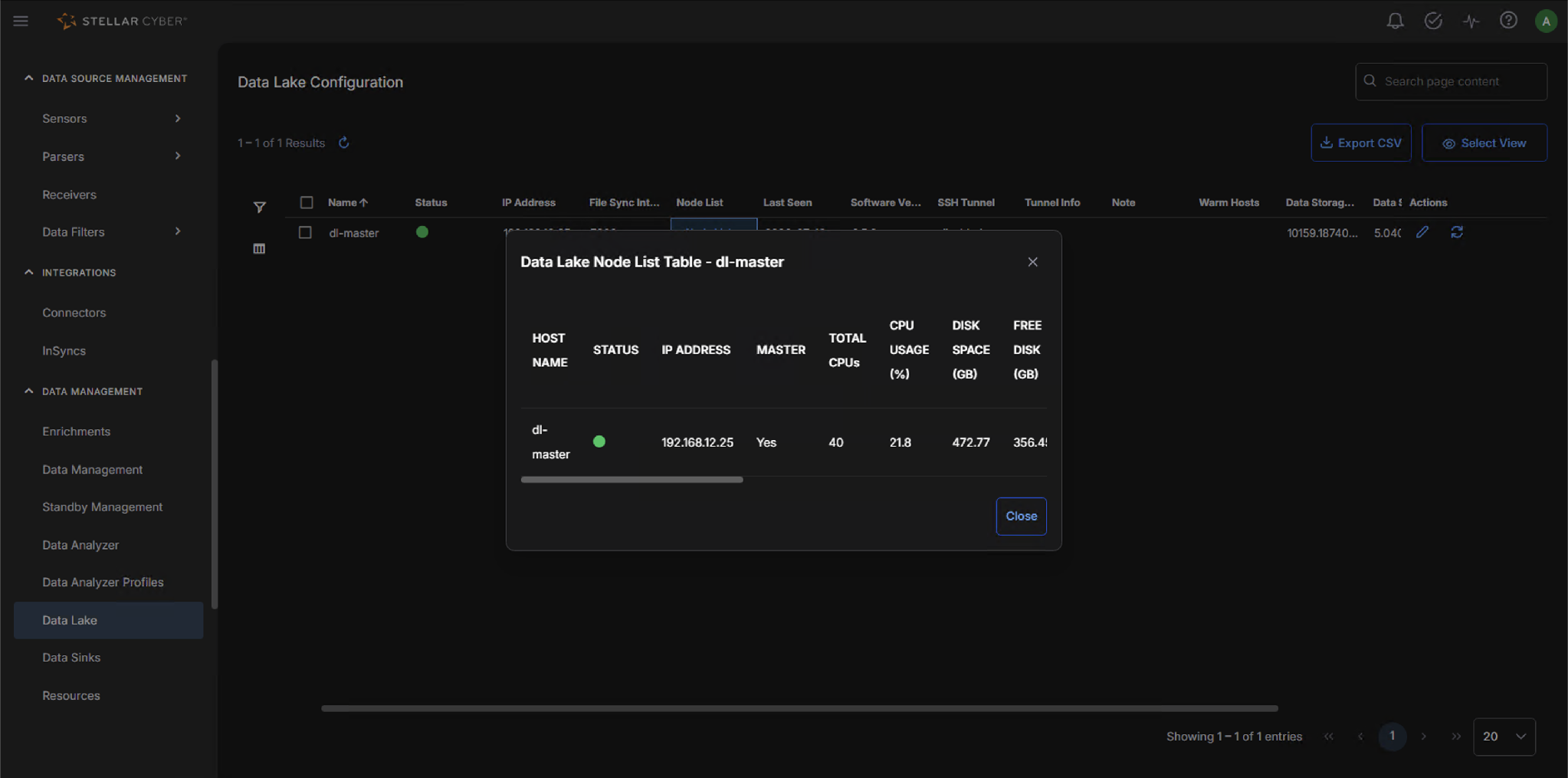Image resolution: width=1568 pixels, height=778 pixels.
Task: Click the Export CSV button
Action: tap(1361, 143)
